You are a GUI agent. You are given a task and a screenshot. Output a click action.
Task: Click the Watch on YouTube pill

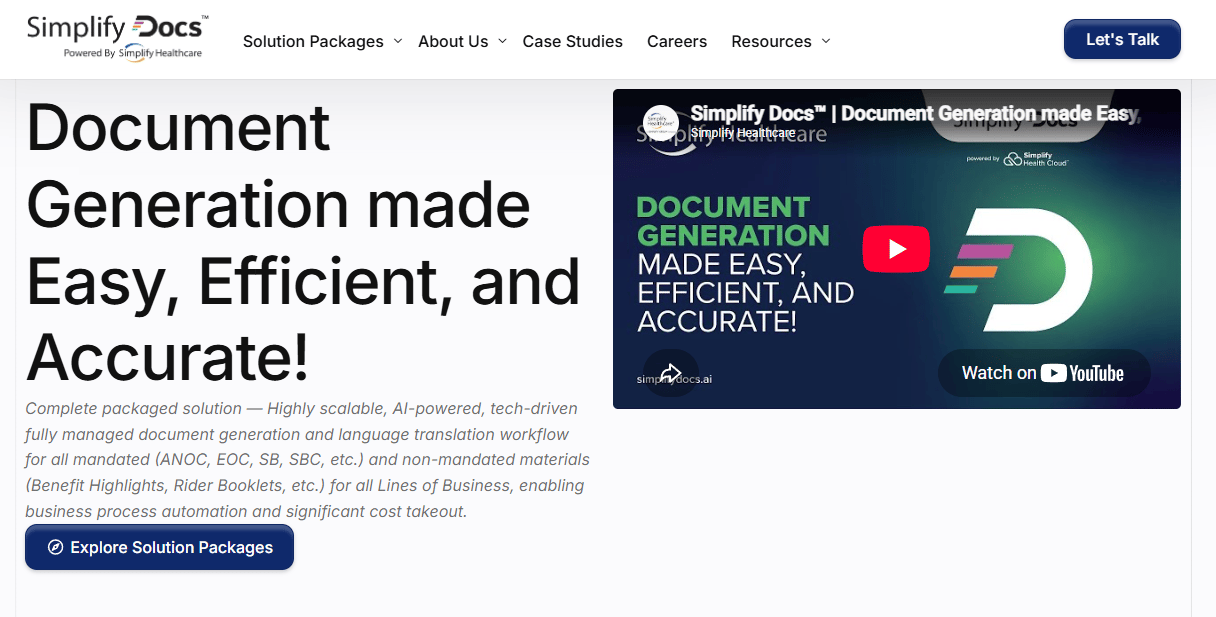tap(1044, 373)
